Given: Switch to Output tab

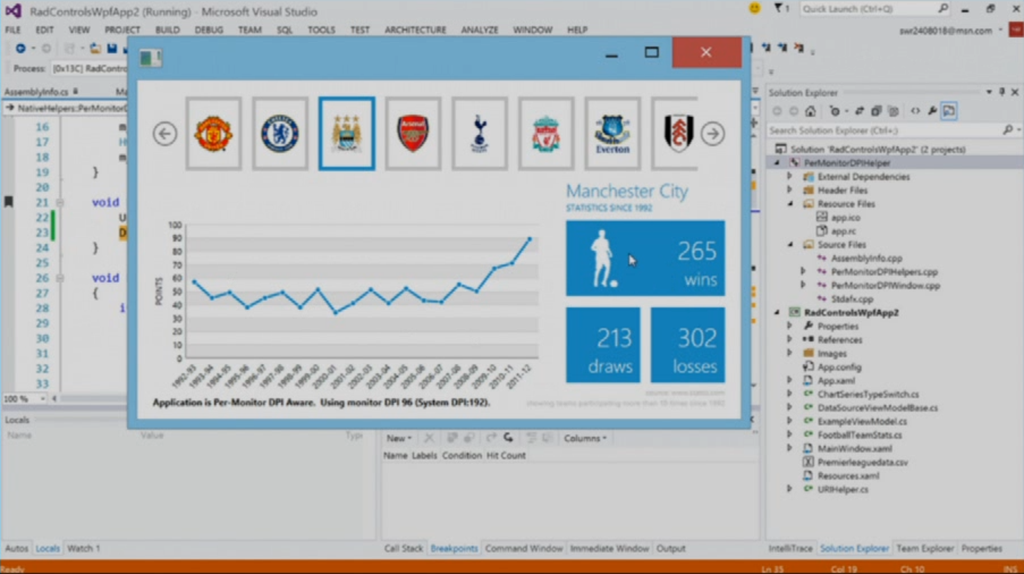Looking at the screenshot, I should click(671, 549).
